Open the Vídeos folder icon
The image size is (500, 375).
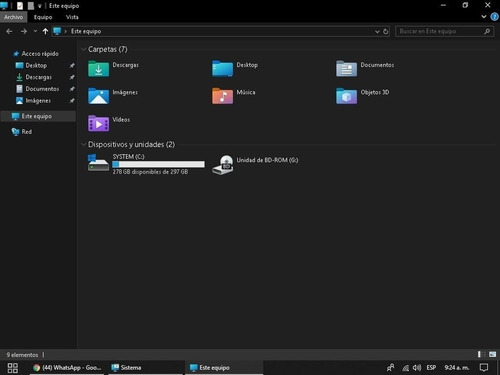[x=98, y=123]
